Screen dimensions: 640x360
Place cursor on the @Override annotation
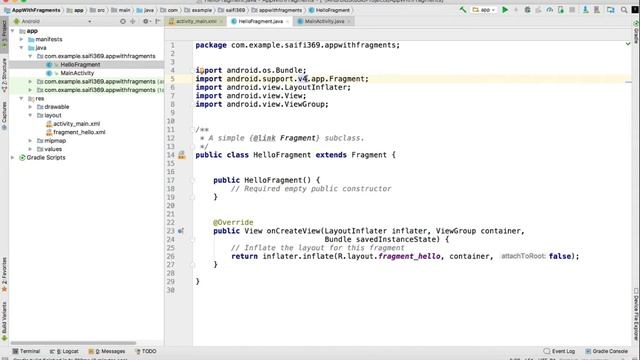point(233,222)
